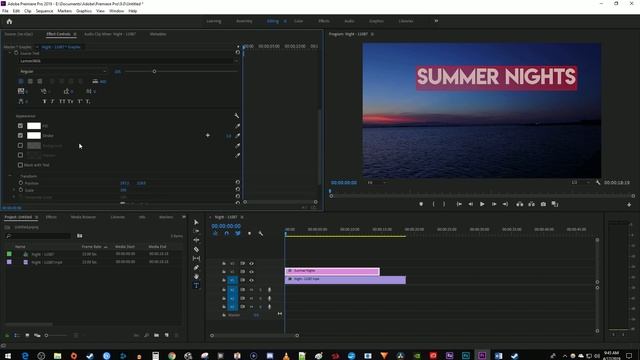The width and height of the screenshot is (640, 360).
Task: Select the Hand tool
Action: [x=196, y=277]
